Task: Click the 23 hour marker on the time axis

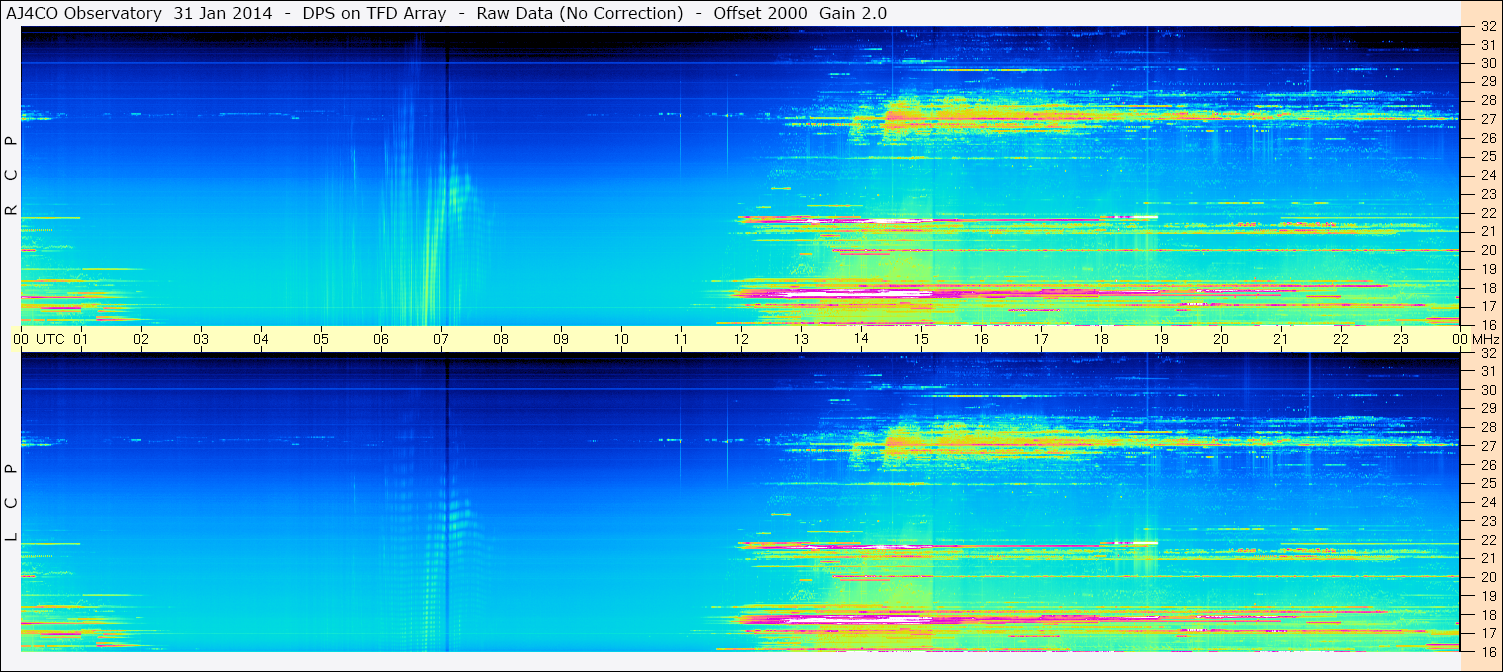Action: (x=1400, y=339)
